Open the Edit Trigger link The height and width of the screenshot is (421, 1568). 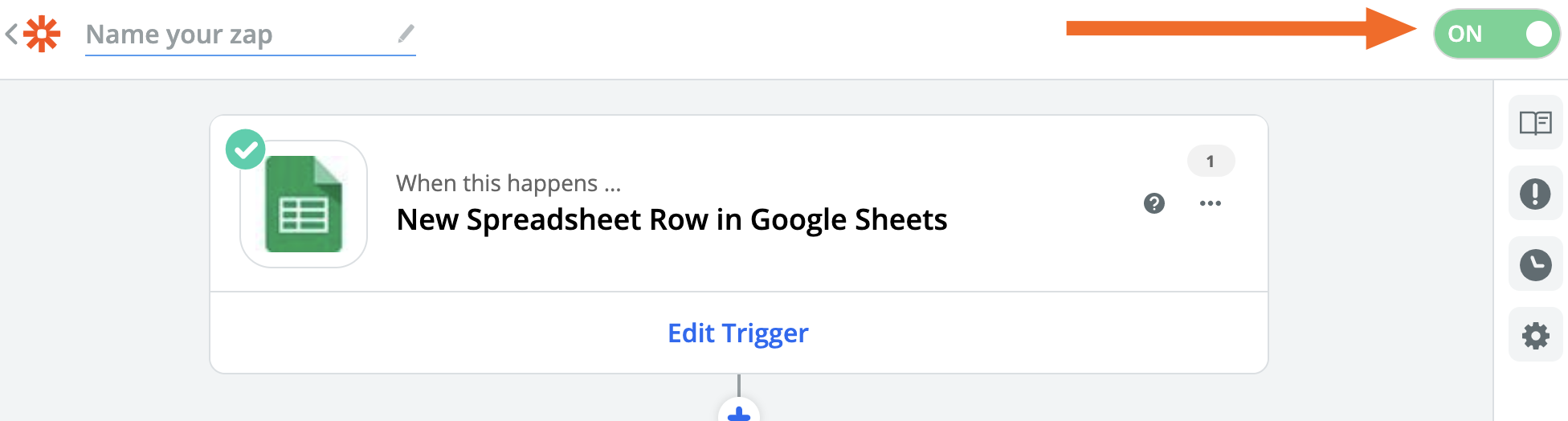(x=737, y=333)
